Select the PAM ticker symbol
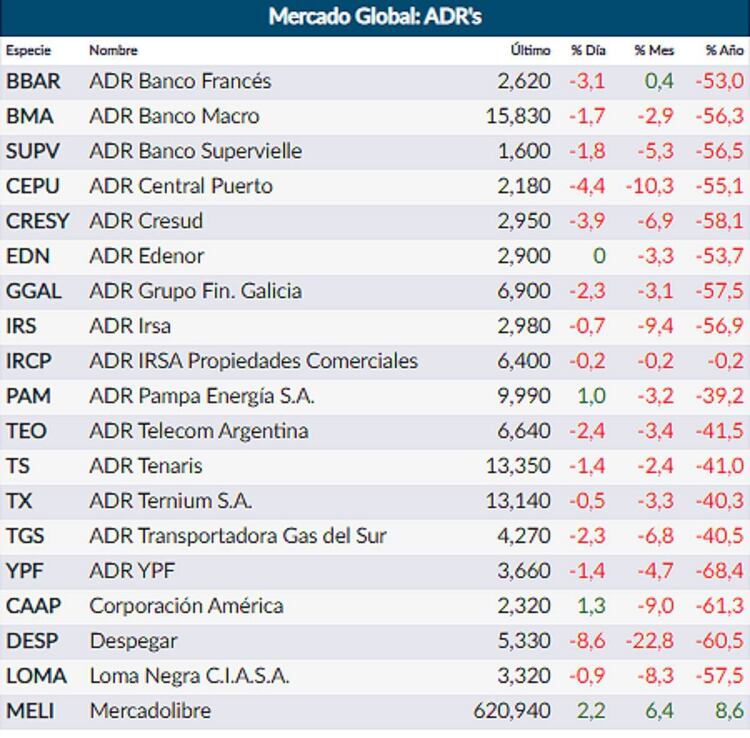750x738 pixels. 28,396
